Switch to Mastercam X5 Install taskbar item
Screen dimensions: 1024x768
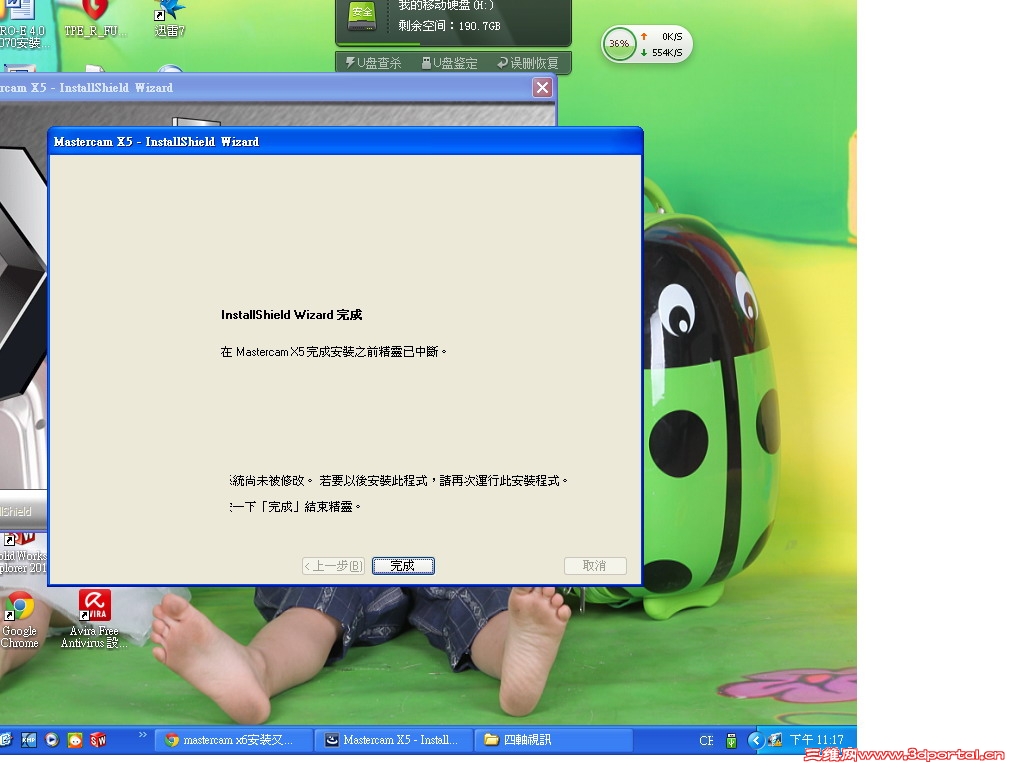[394, 740]
